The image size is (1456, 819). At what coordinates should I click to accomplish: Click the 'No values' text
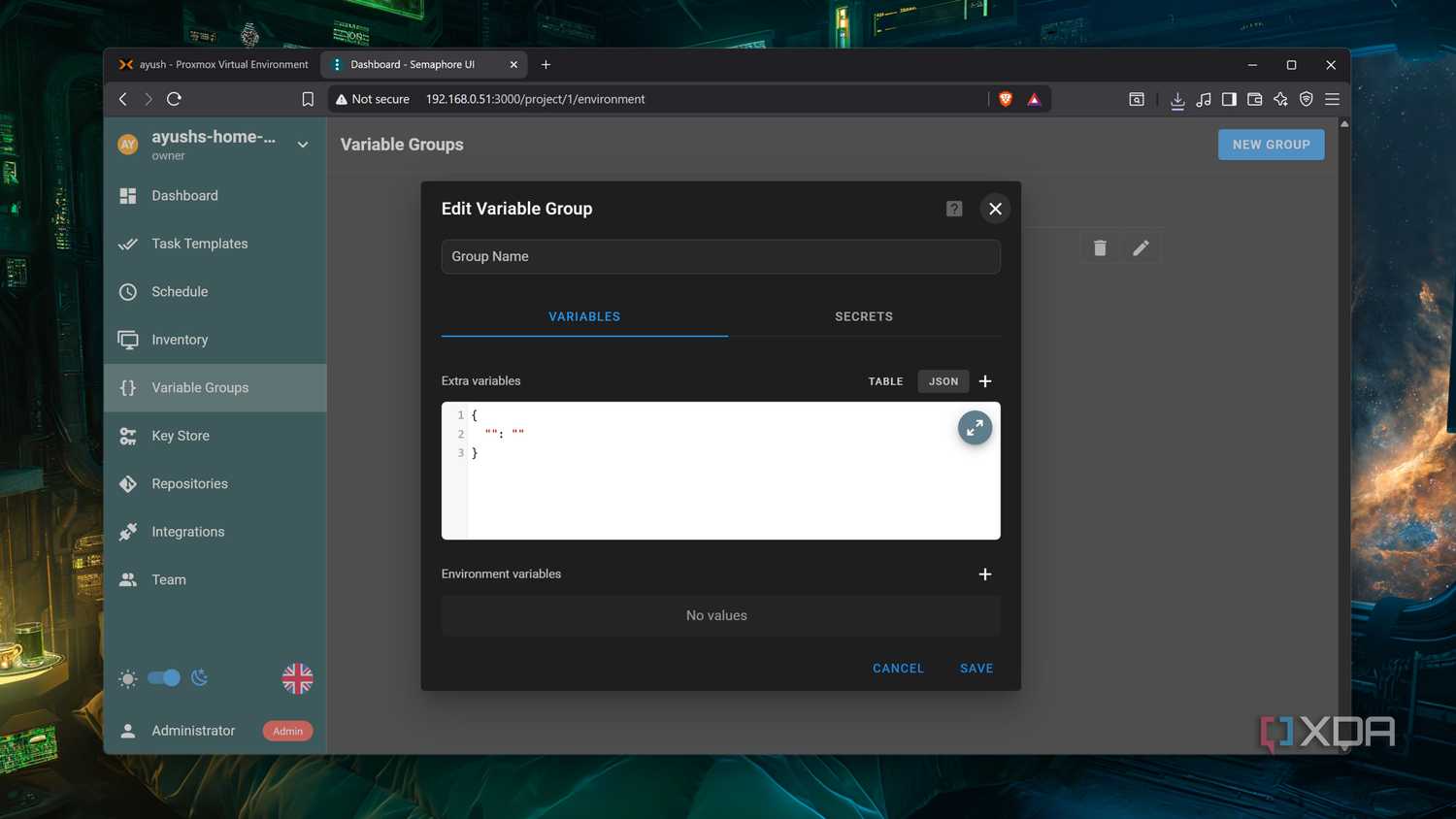pyautogui.click(x=716, y=616)
